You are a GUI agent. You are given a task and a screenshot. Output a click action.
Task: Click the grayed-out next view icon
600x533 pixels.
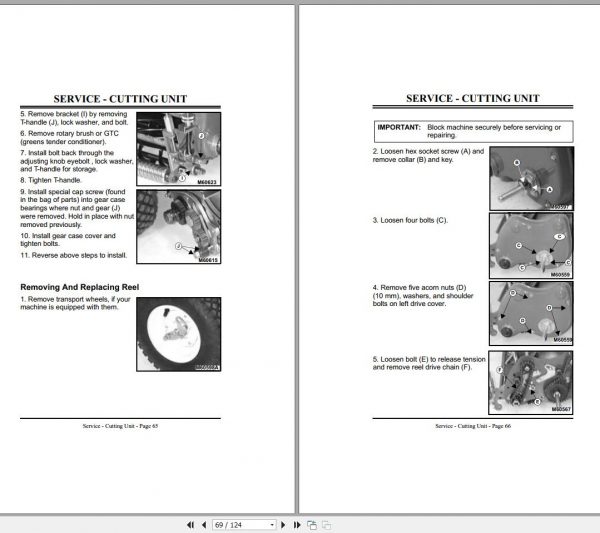pyautogui.click(x=326, y=525)
